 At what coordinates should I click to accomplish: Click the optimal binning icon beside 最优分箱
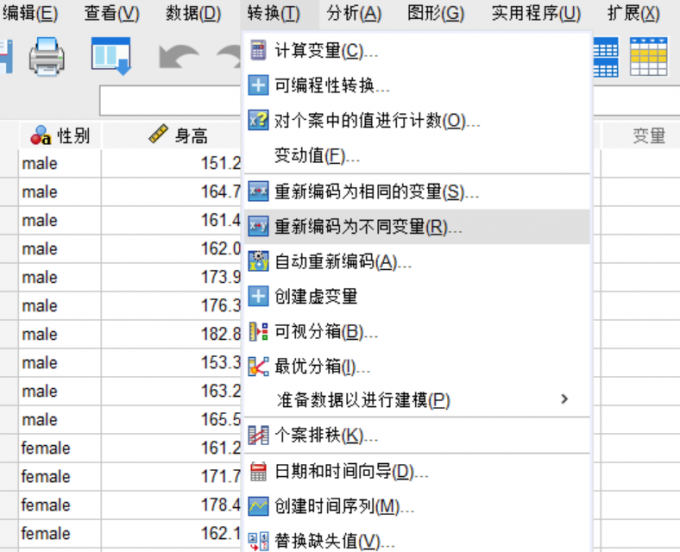tap(258, 366)
